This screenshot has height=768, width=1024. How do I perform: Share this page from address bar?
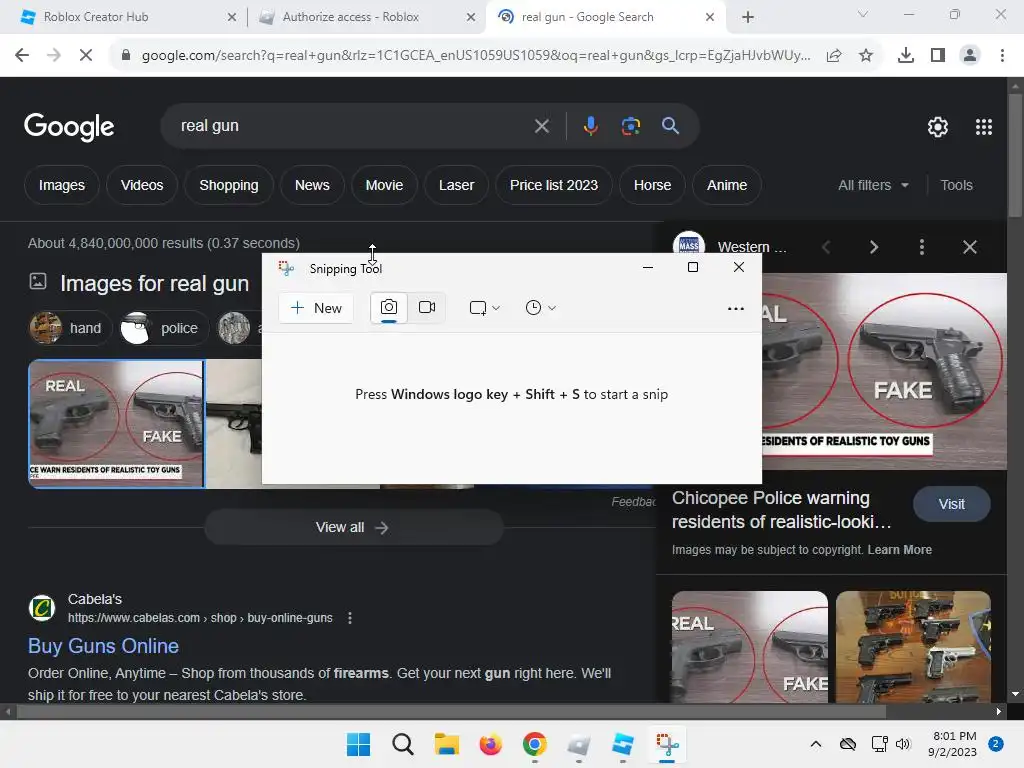[834, 56]
